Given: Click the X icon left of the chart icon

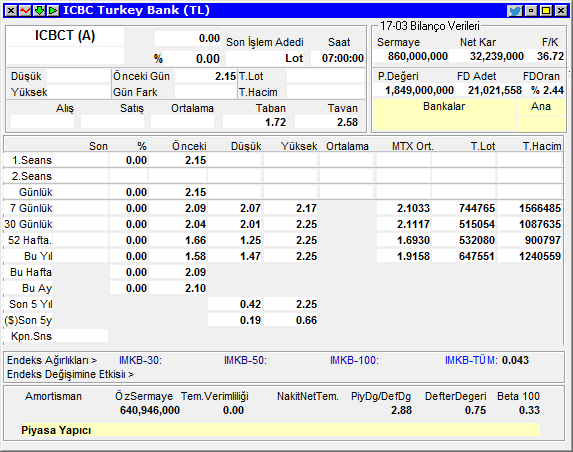Looking at the screenshot, I should coord(11,11).
